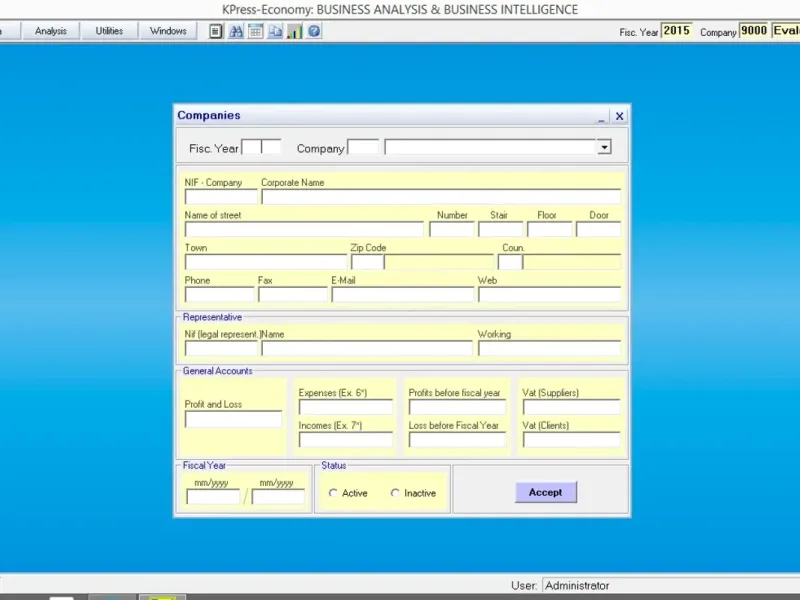Click the Administrator user status field
Screen dimensions: 800x600
pos(671,586)
